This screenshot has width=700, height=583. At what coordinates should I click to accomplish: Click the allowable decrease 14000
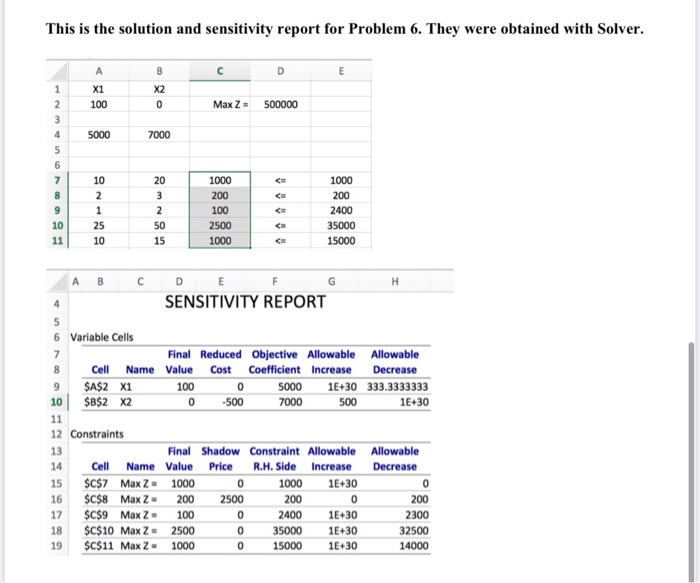pos(414,546)
